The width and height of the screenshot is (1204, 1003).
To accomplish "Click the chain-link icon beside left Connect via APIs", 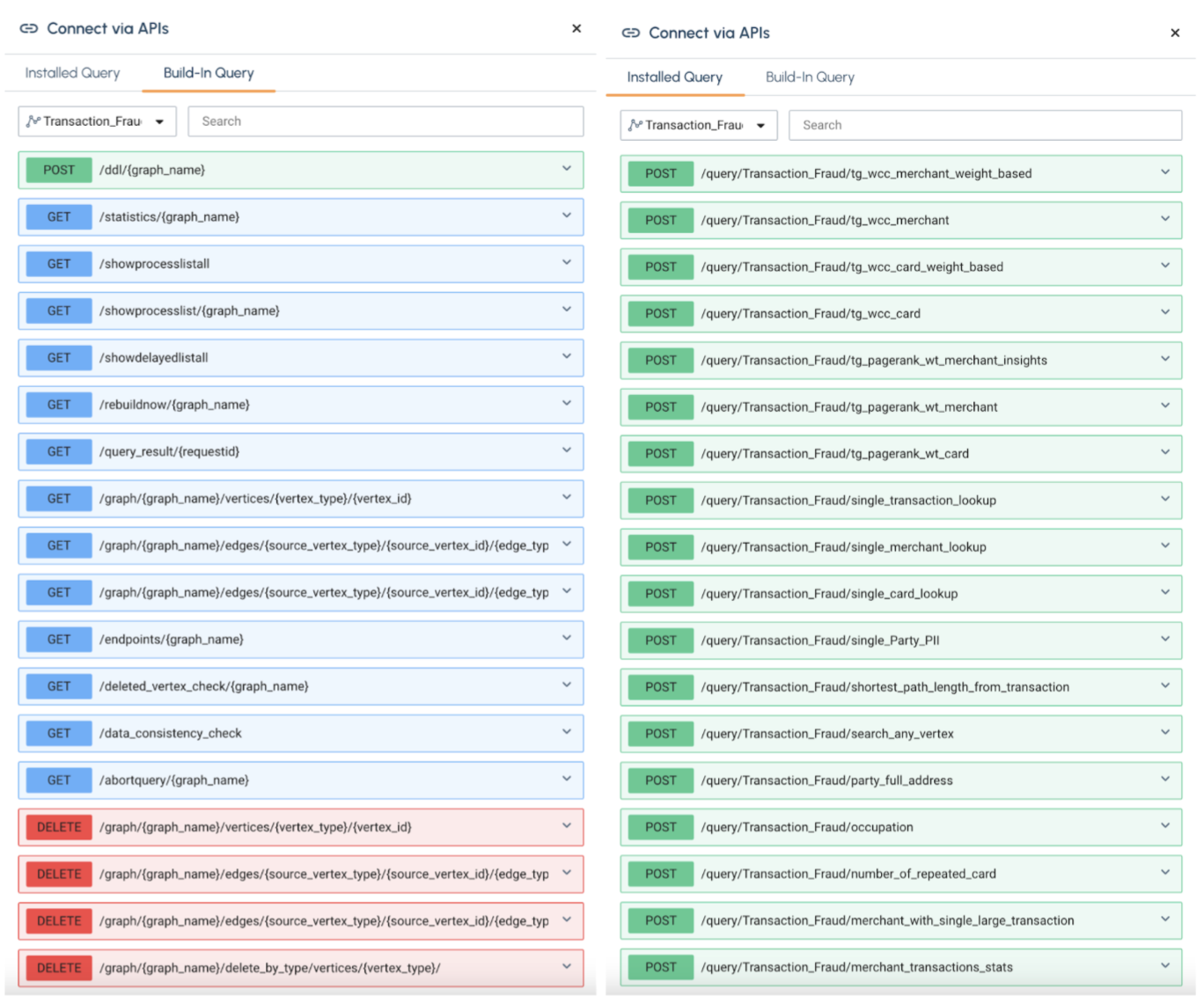I will 29,28.
